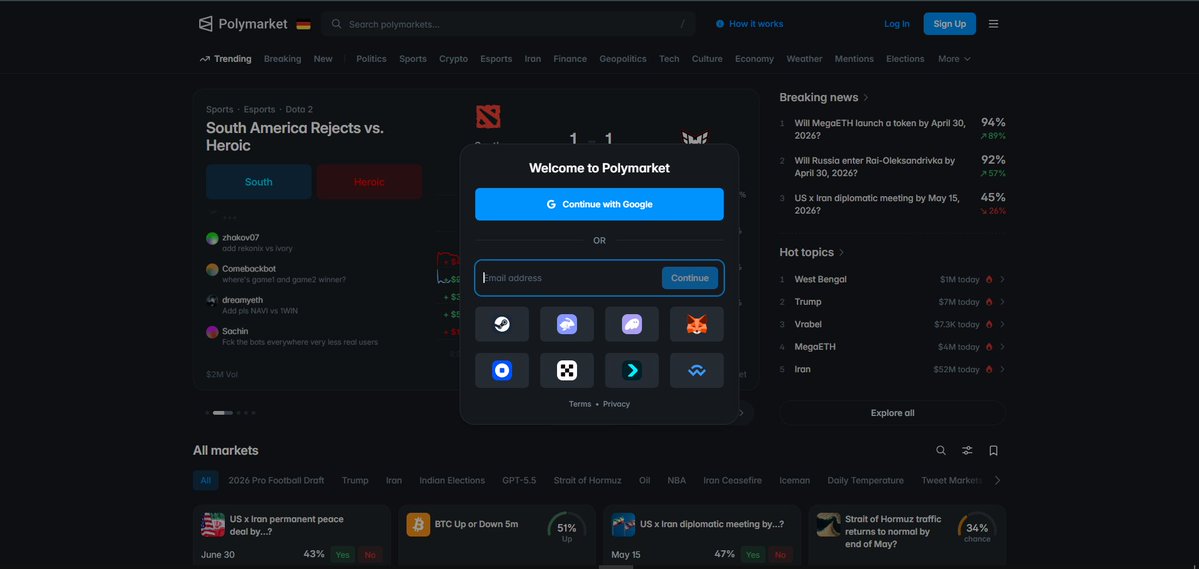The height and width of the screenshot is (569, 1199).
Task: Open the Privacy link in the dialog
Action: [x=616, y=404]
